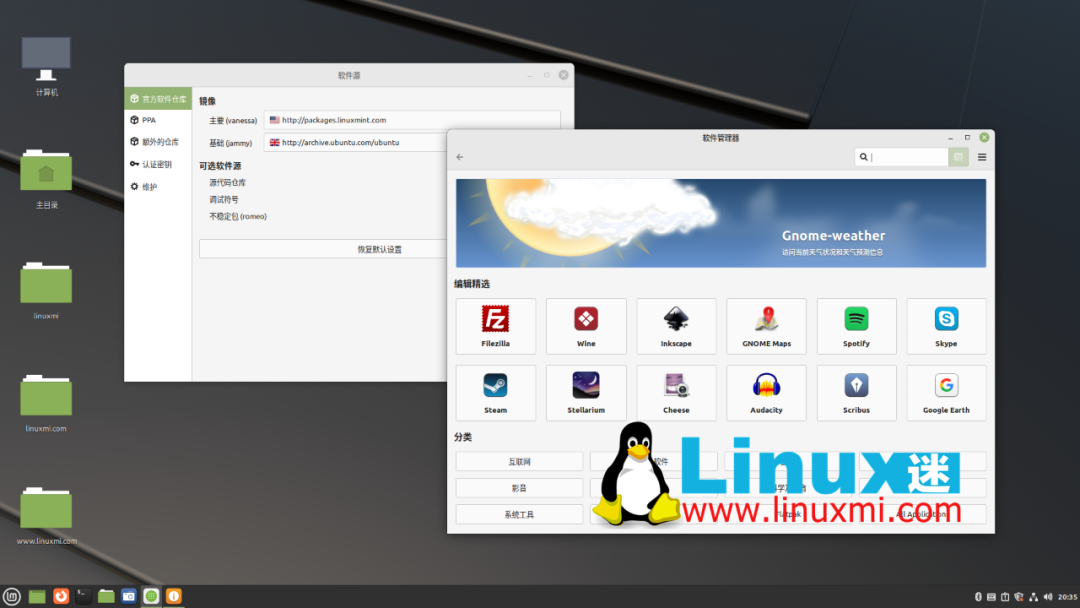Select 维护 tab in Software Sources
1080x608 pixels.
158,187
